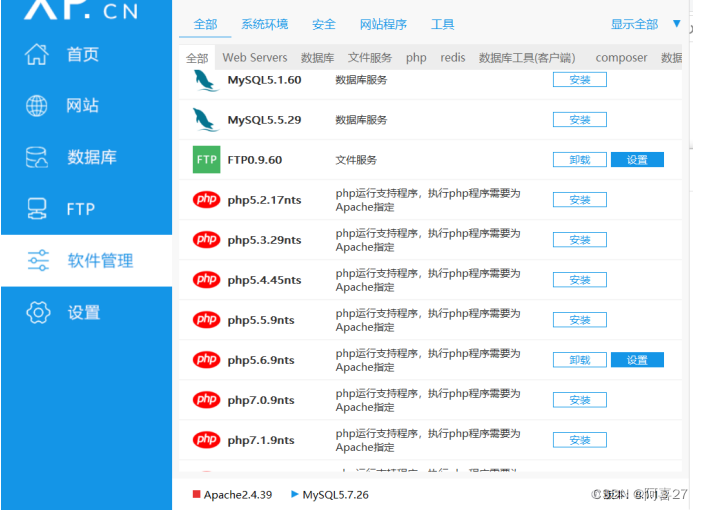Install MySQL5.5.29 with 安装 button
Viewport: 703px width, 510px height.
(x=580, y=120)
